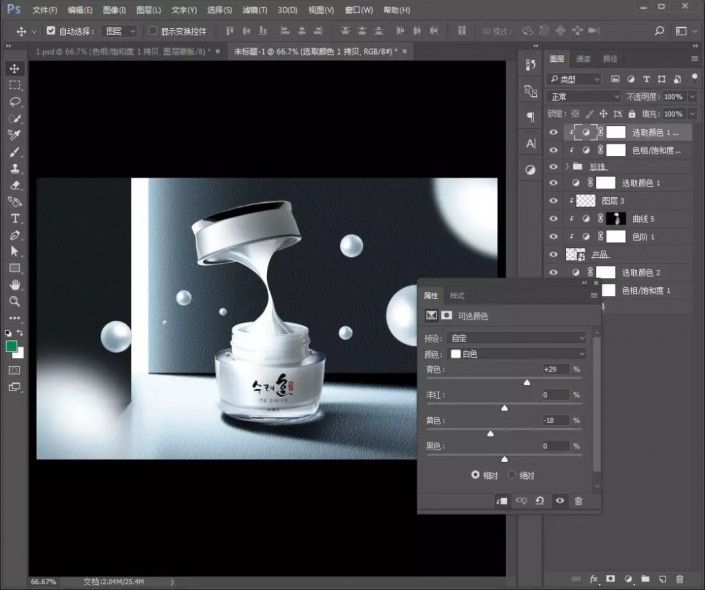Screen dimensions: 705x590
Task: Toggle the 自动选择 checkbox
Action: click(x=52, y=31)
